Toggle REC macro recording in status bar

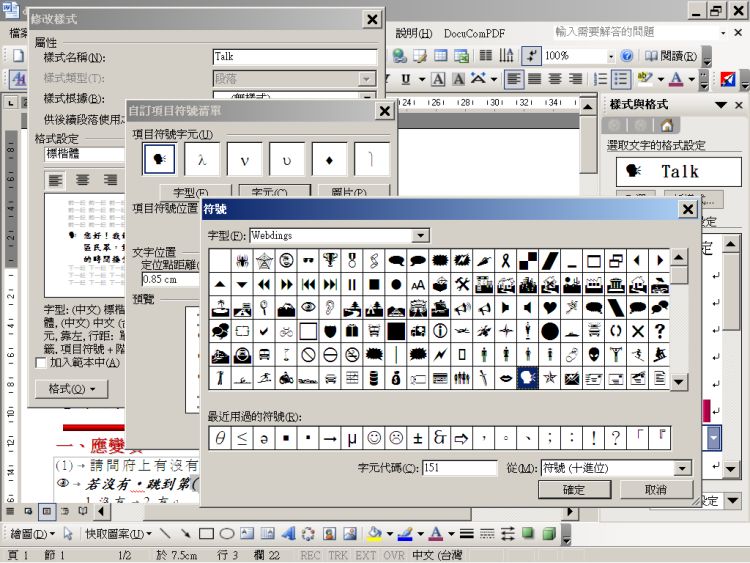coord(310,555)
